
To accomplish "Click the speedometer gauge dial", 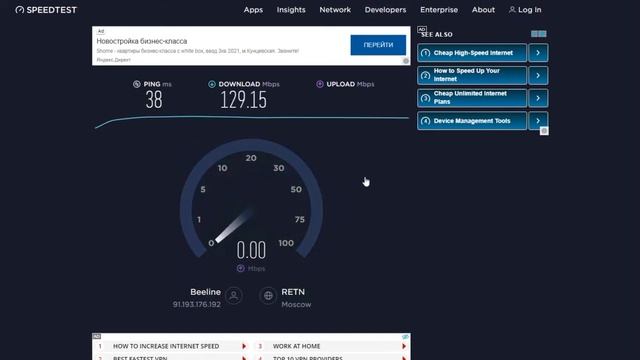I will [251, 198].
